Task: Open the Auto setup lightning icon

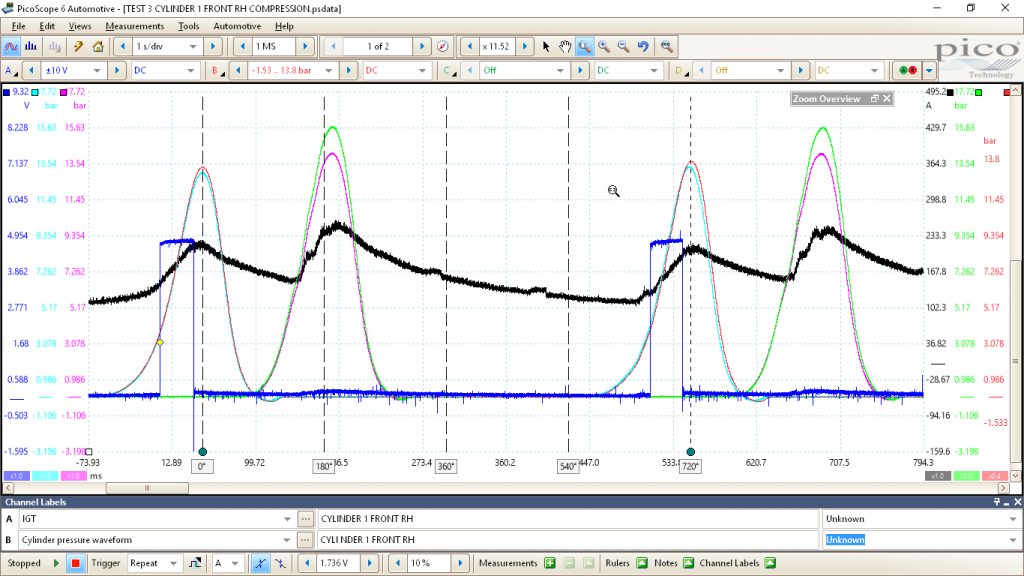Action: pyautogui.click(x=78, y=46)
